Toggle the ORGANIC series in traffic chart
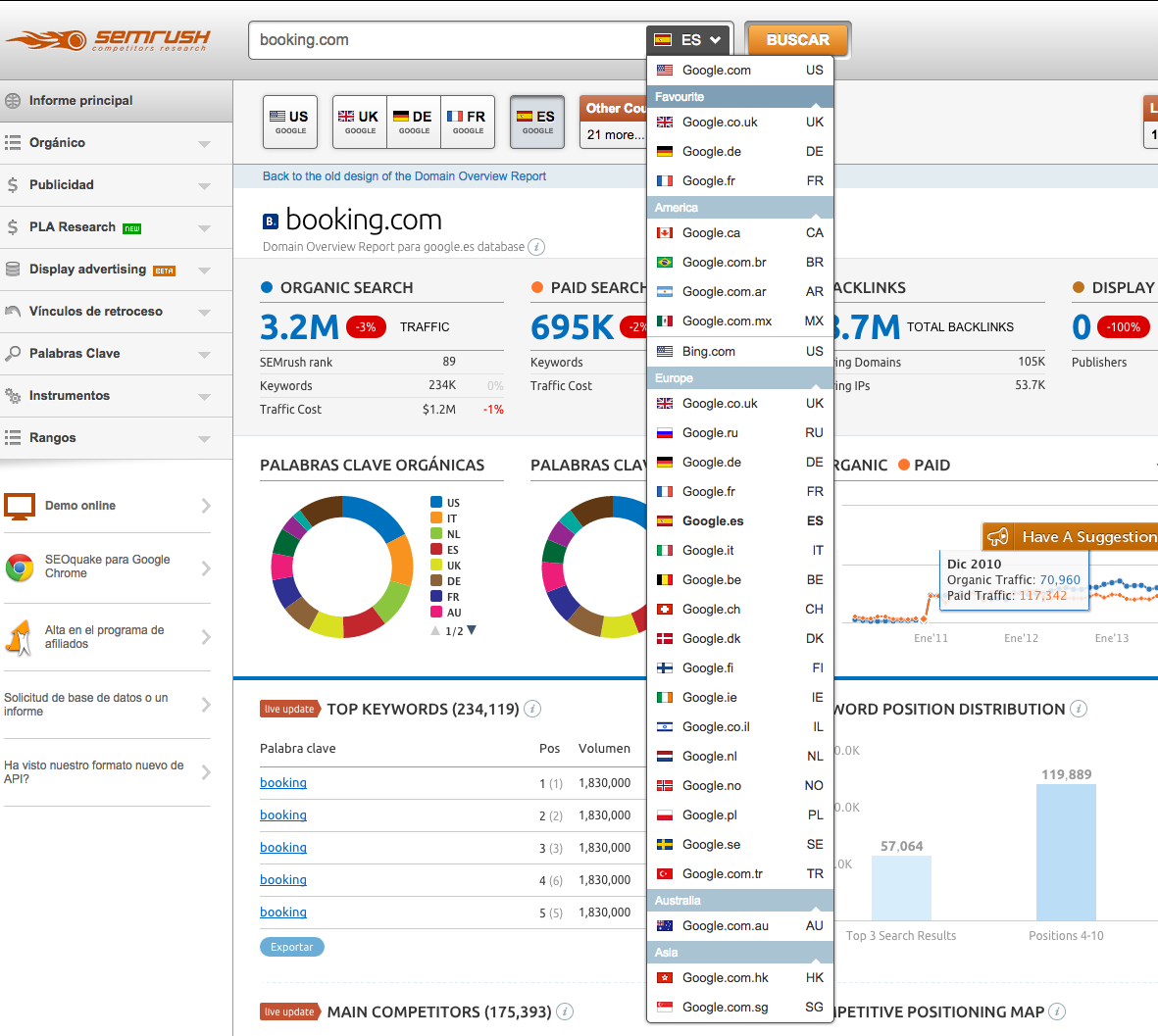1158x1036 pixels. click(861, 466)
